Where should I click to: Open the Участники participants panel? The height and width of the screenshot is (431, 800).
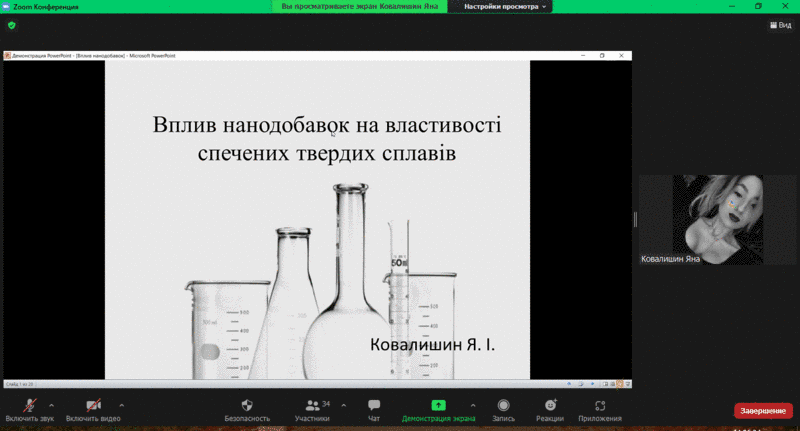pyautogui.click(x=313, y=405)
